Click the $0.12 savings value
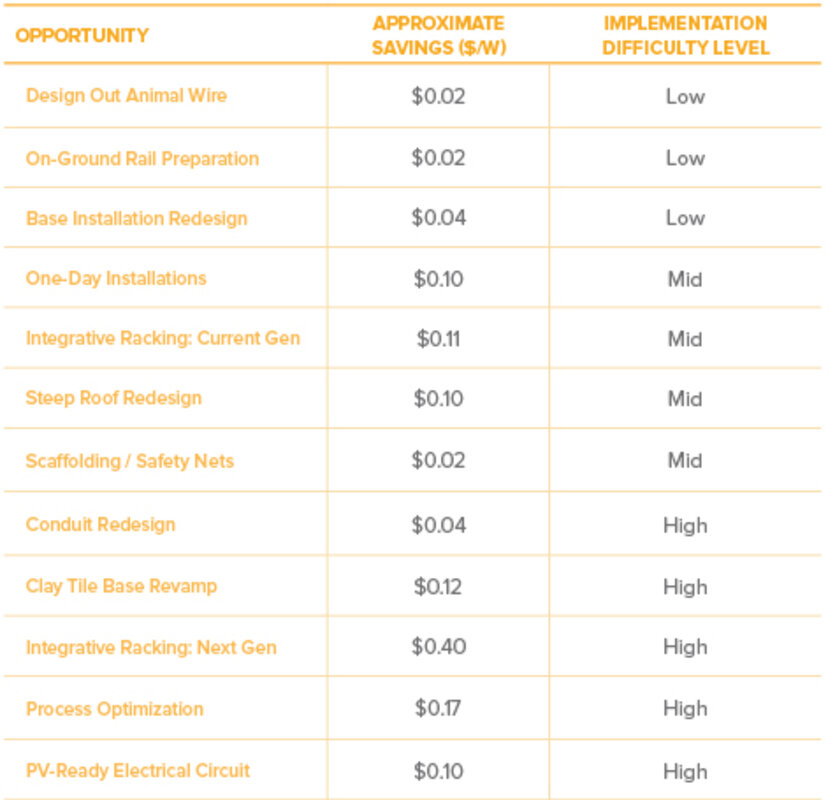This screenshot has width=835, height=800. [438, 586]
